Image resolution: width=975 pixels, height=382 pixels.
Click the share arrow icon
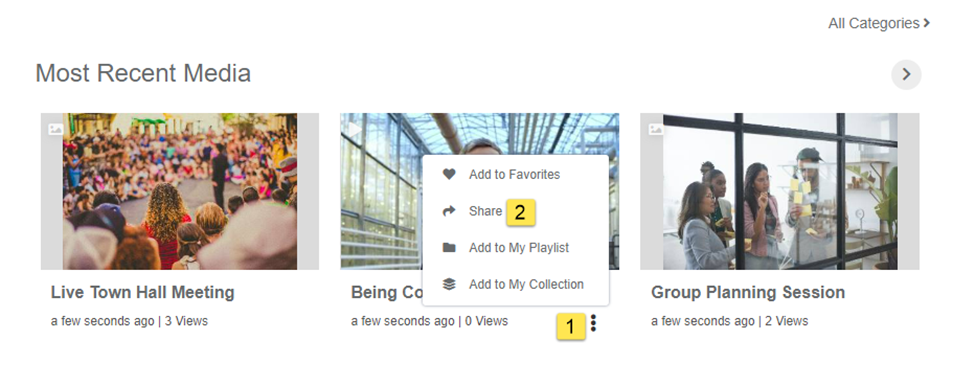tap(449, 212)
